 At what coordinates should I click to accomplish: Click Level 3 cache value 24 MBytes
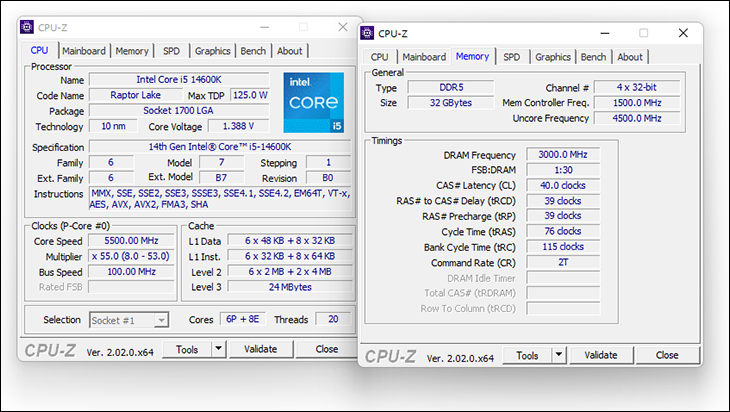click(x=290, y=287)
